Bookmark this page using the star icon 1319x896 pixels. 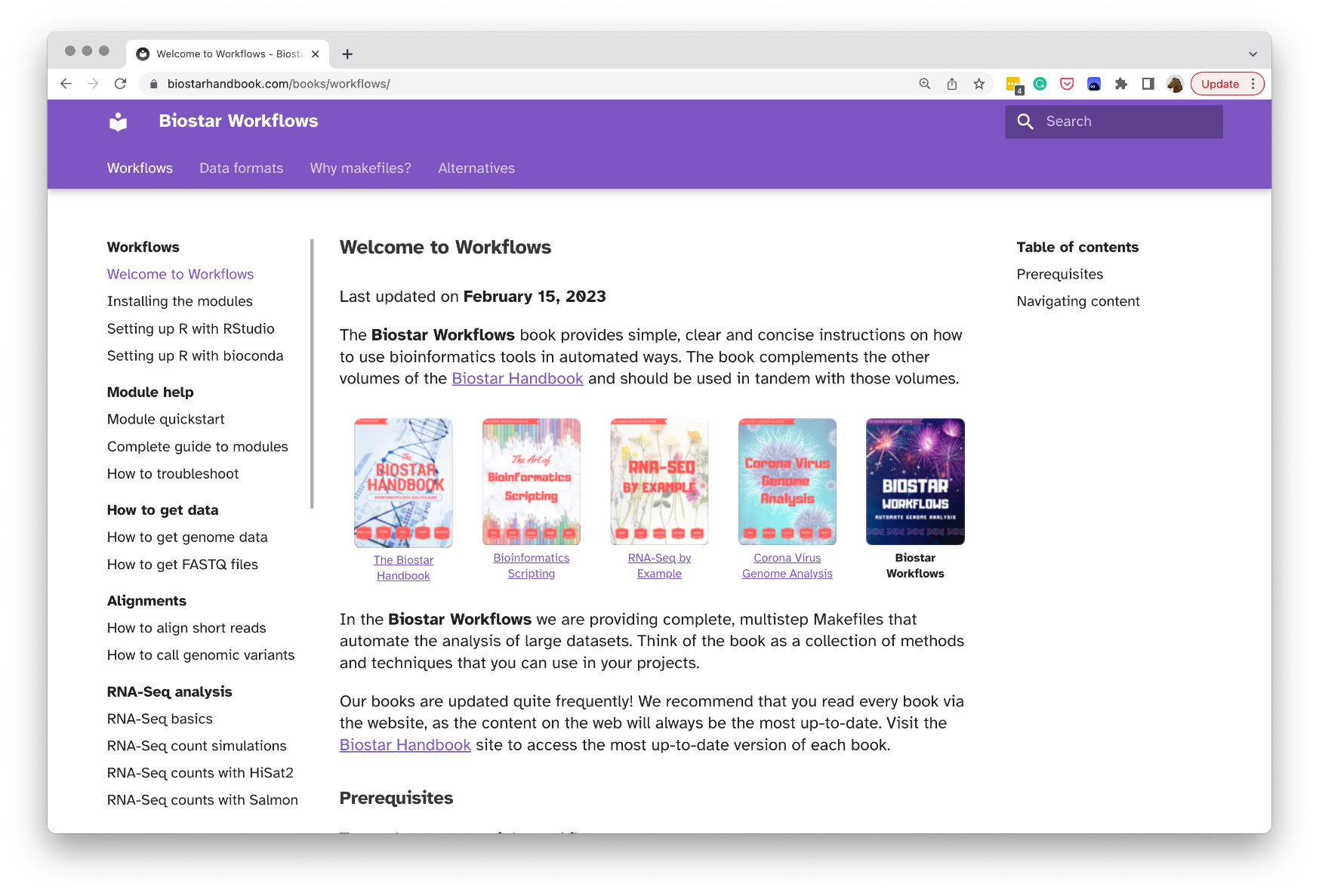tap(979, 84)
